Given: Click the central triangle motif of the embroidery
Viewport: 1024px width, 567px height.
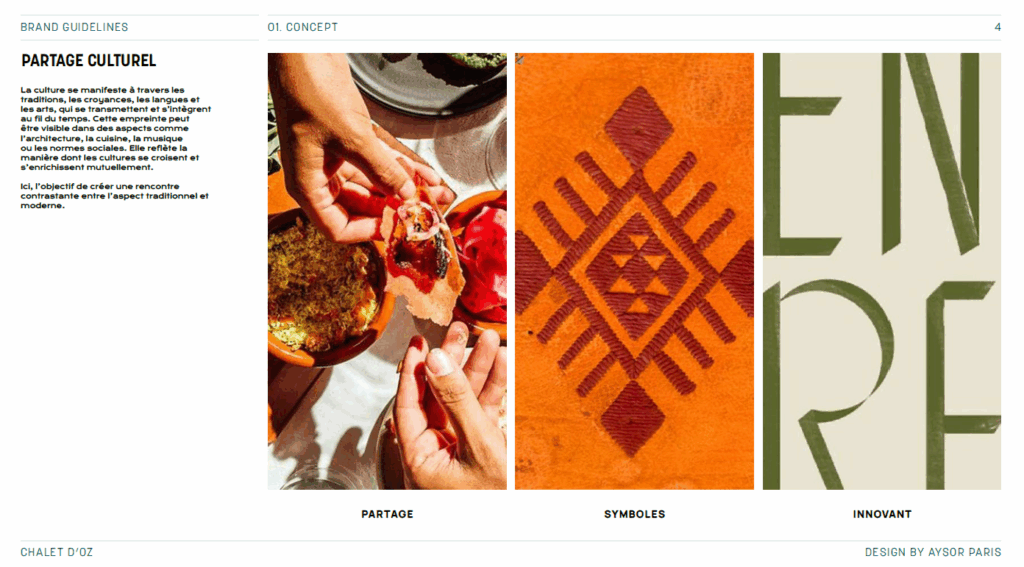Looking at the screenshot, I should point(637,273).
